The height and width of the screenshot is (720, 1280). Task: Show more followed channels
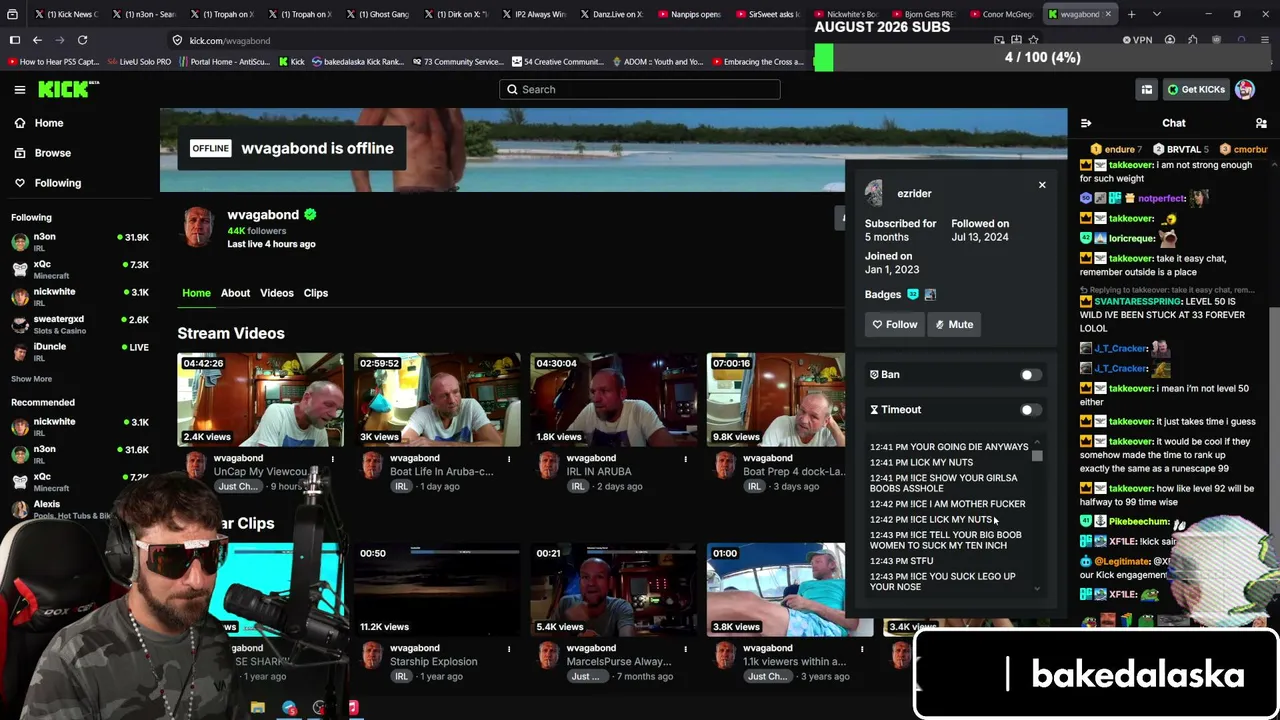(31, 379)
